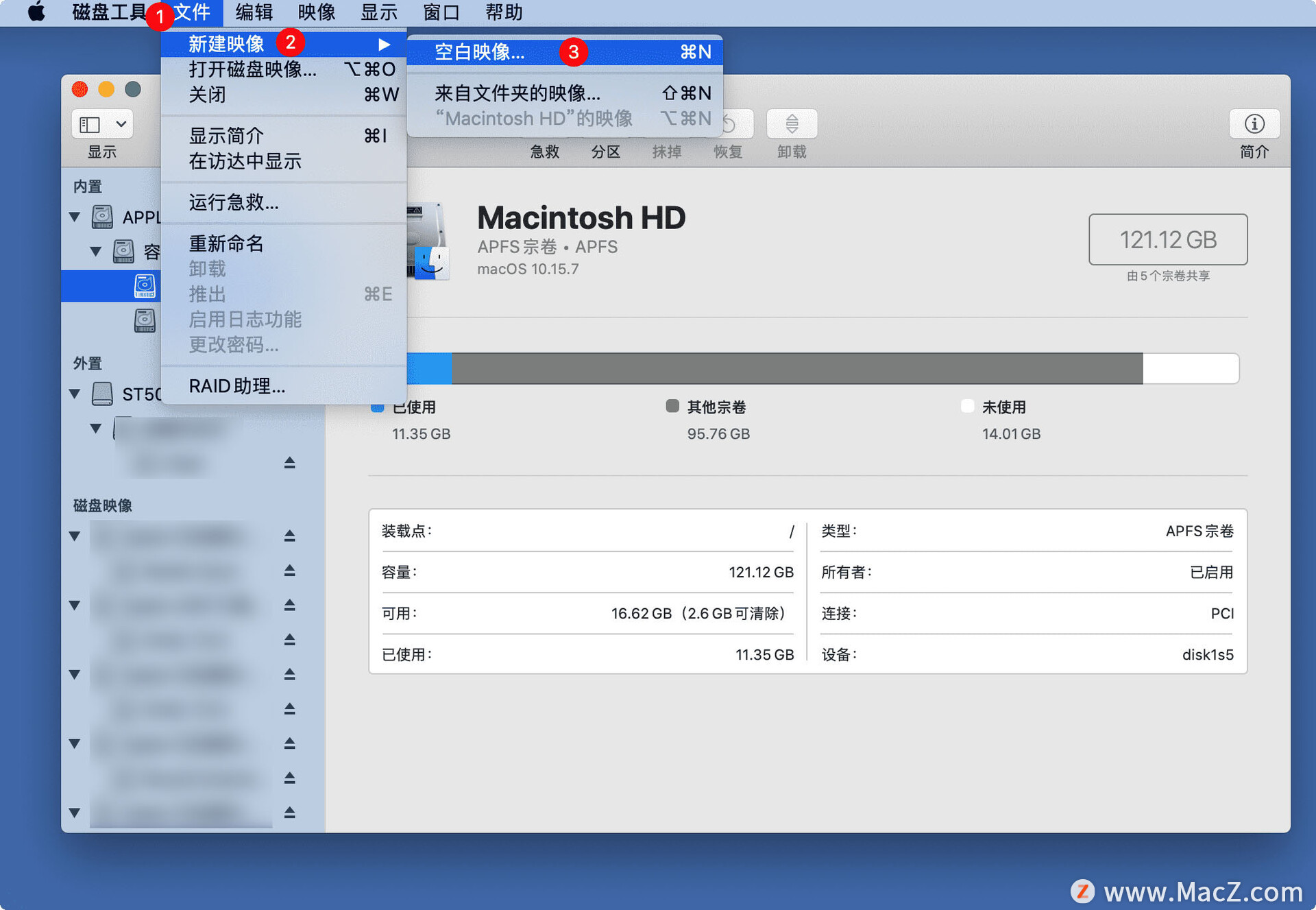Click the 急救 toolbar label
Screen dimensions: 1316x910
[545, 152]
